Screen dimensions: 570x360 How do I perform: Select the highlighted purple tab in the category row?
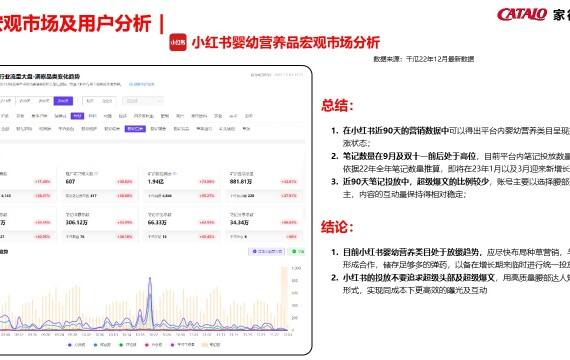[x=77, y=116]
